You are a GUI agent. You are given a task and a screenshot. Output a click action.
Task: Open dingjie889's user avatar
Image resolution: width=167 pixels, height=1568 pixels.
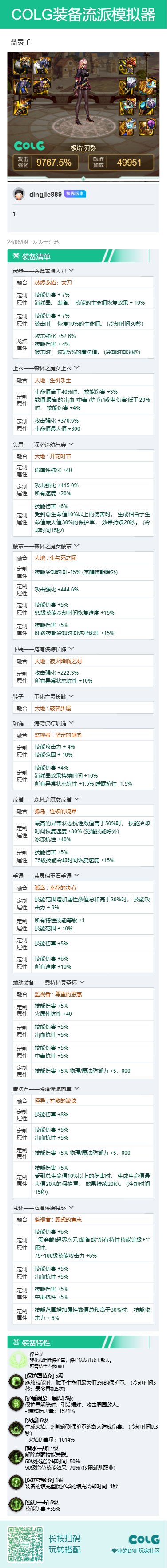(19, 194)
